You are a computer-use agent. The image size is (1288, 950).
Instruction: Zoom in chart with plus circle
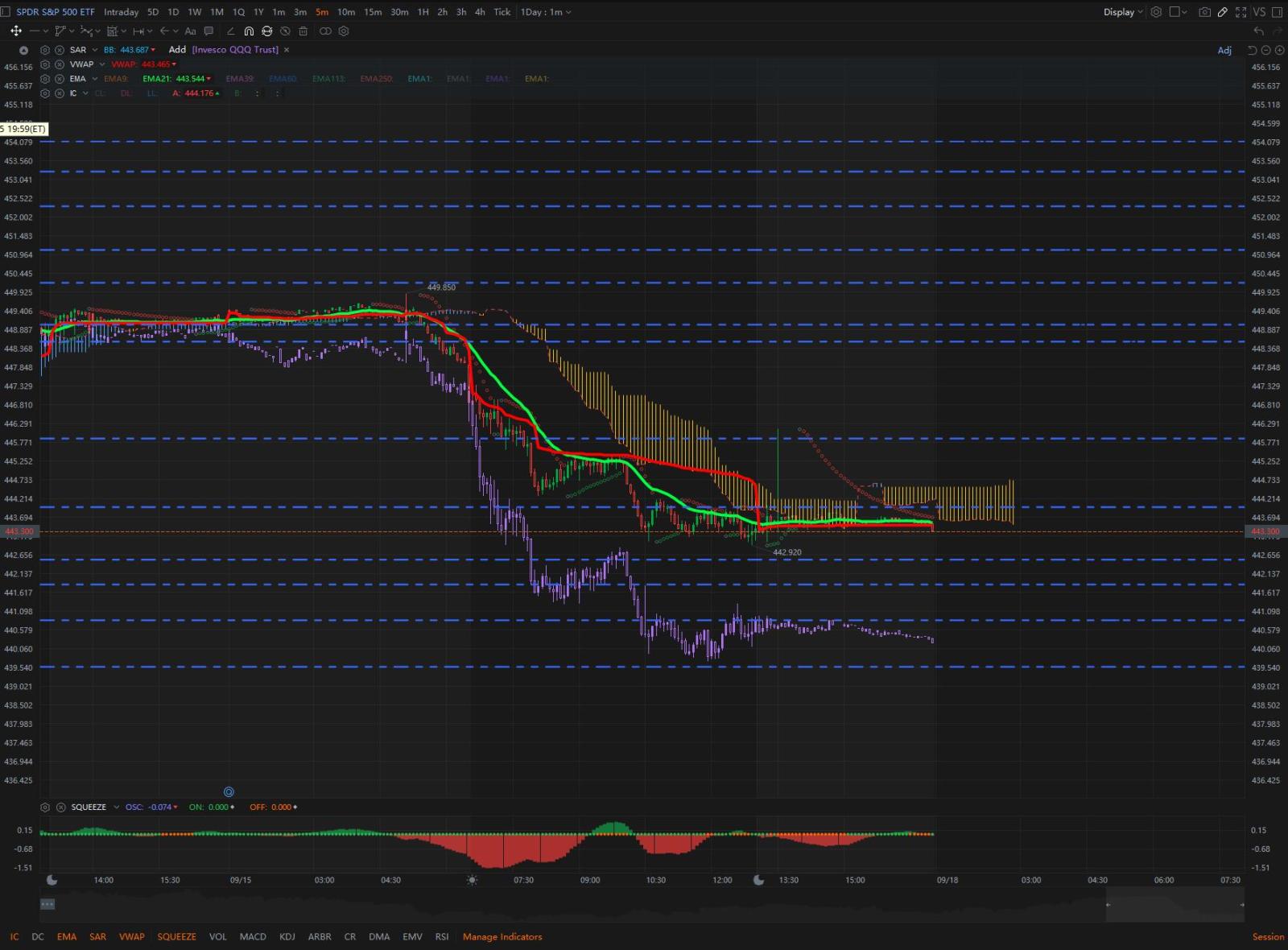coord(1279,50)
